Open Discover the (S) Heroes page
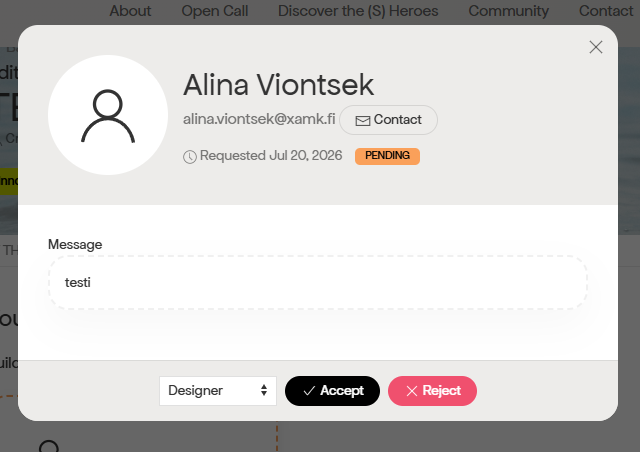Viewport: 640px width, 452px height. click(x=358, y=11)
